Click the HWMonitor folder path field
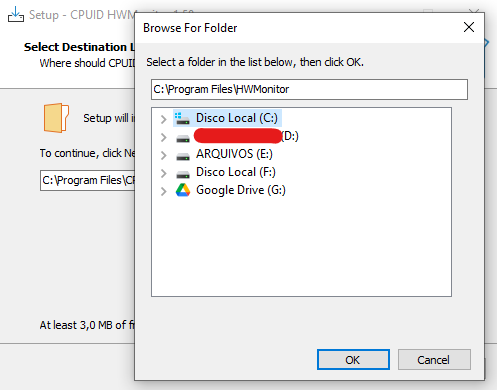 (309, 89)
